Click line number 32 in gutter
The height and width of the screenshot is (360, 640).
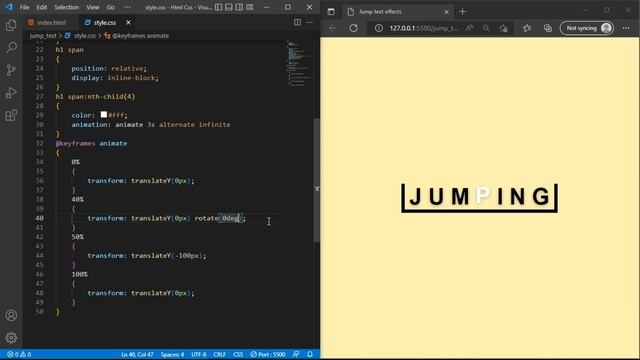[39, 143]
